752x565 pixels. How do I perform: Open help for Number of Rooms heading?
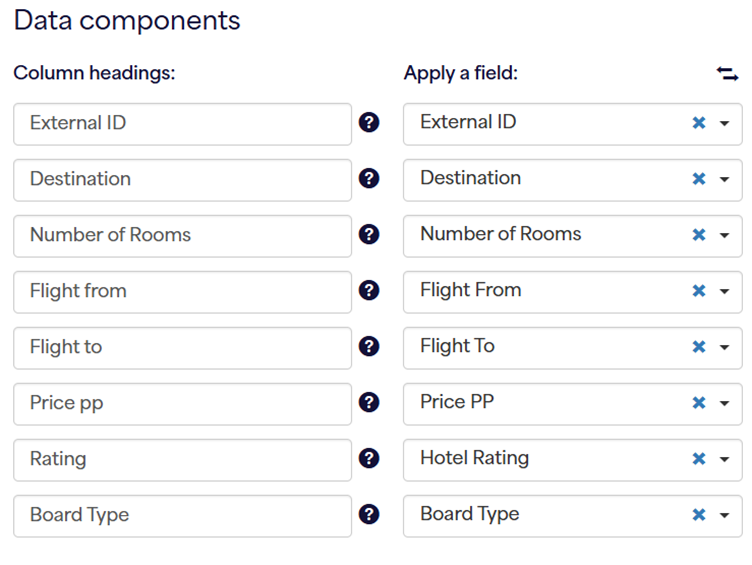[x=369, y=235]
